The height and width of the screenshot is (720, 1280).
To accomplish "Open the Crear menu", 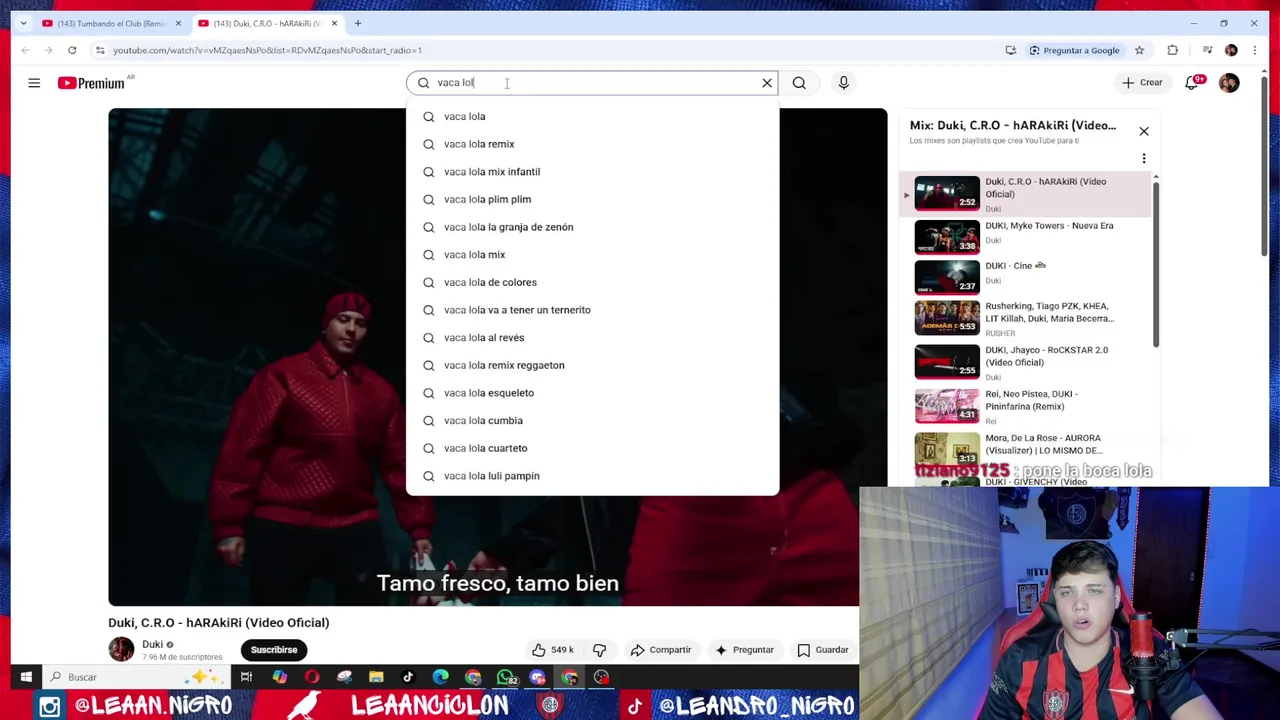I will pos(1142,83).
